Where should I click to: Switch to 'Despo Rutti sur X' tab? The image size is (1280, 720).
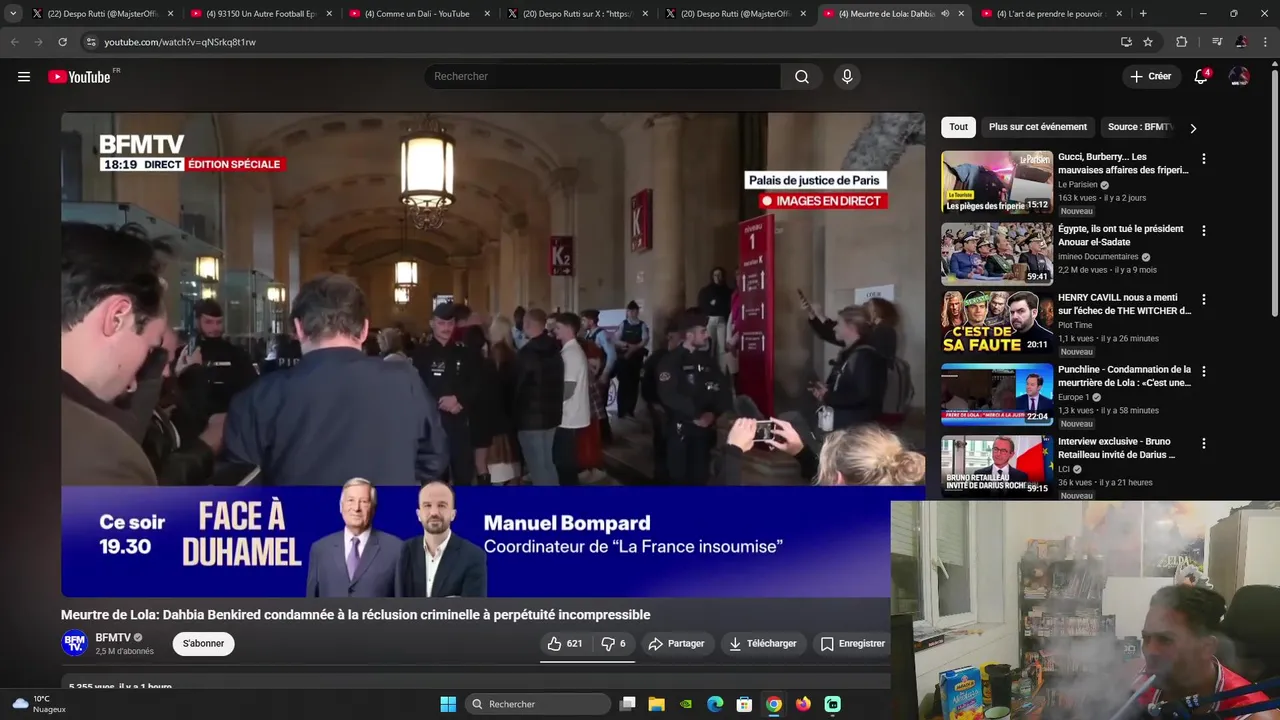(x=576, y=14)
